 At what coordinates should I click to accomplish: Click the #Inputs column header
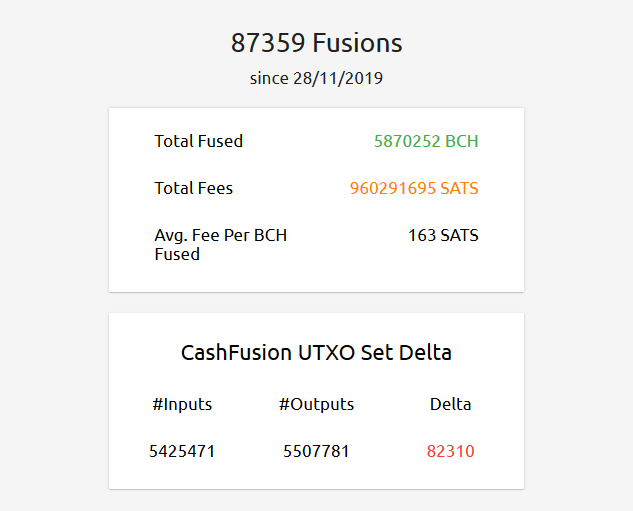click(x=182, y=404)
